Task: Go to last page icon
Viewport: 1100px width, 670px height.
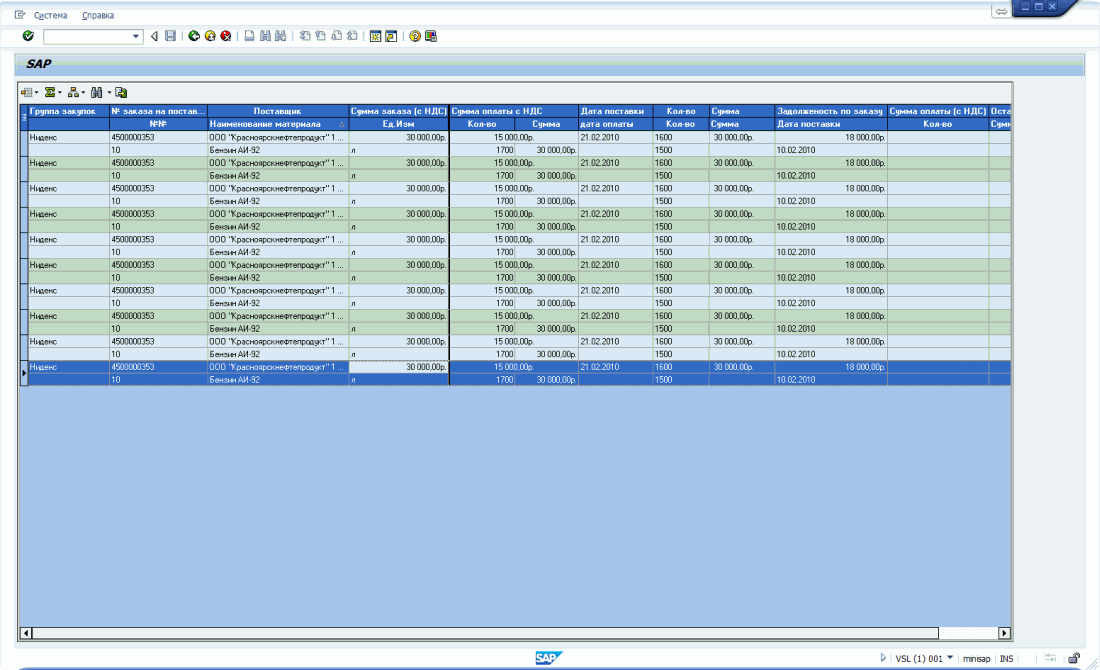Action: coord(352,36)
